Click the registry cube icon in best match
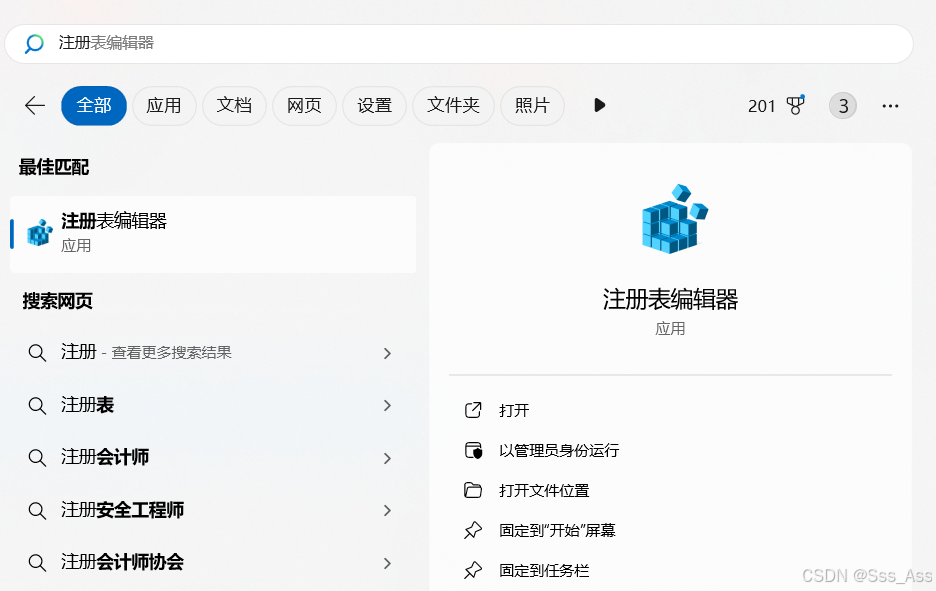 coord(40,233)
